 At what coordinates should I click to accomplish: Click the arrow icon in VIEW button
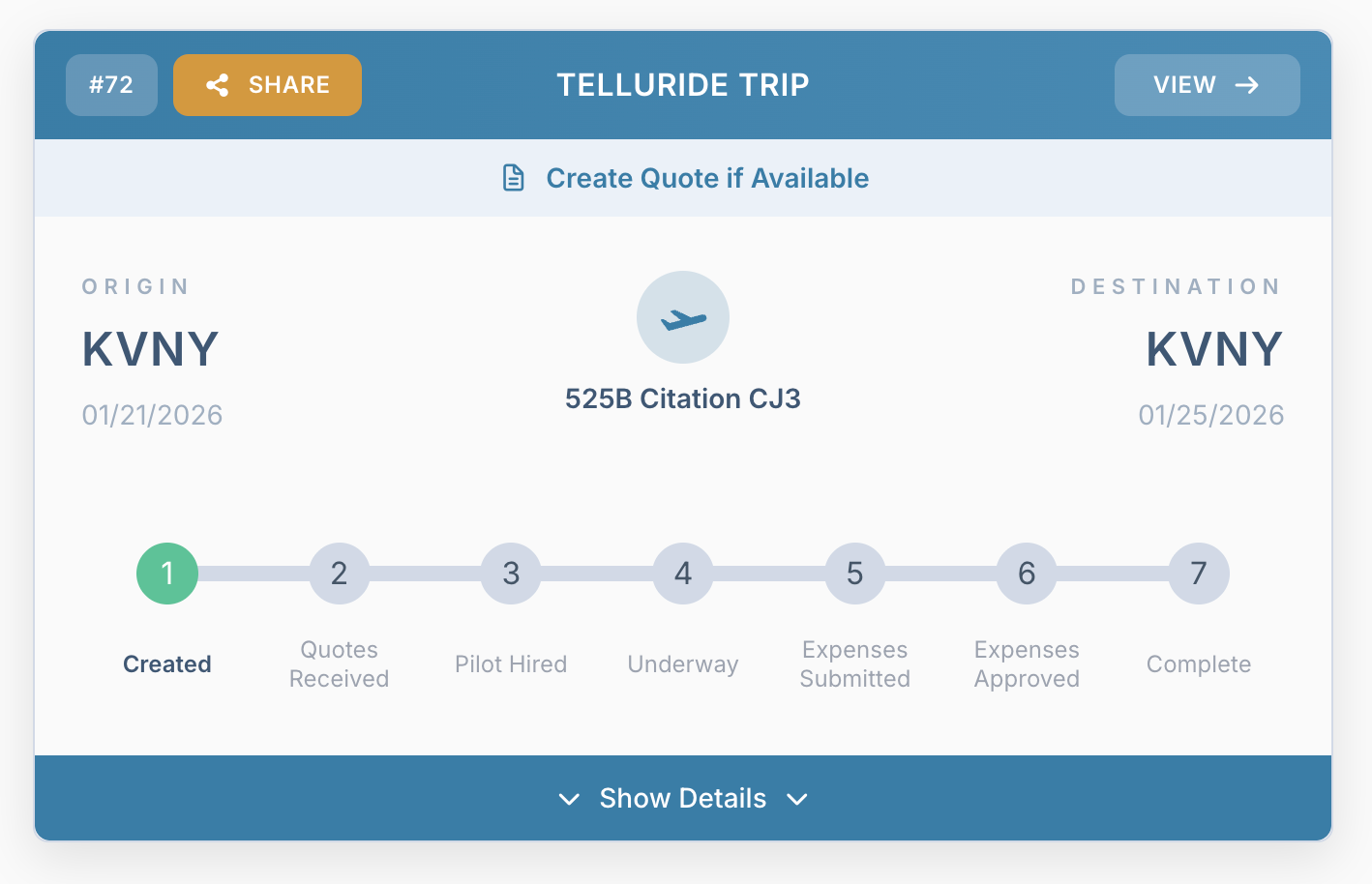1247,85
